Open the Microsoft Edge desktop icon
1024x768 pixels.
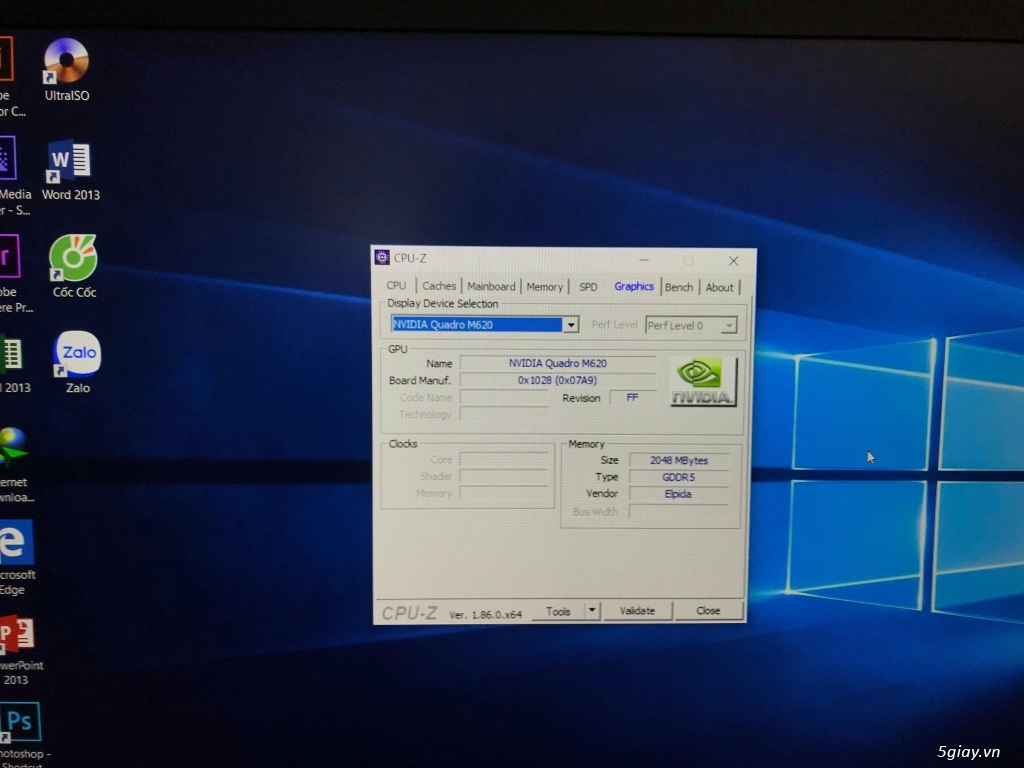(16, 557)
